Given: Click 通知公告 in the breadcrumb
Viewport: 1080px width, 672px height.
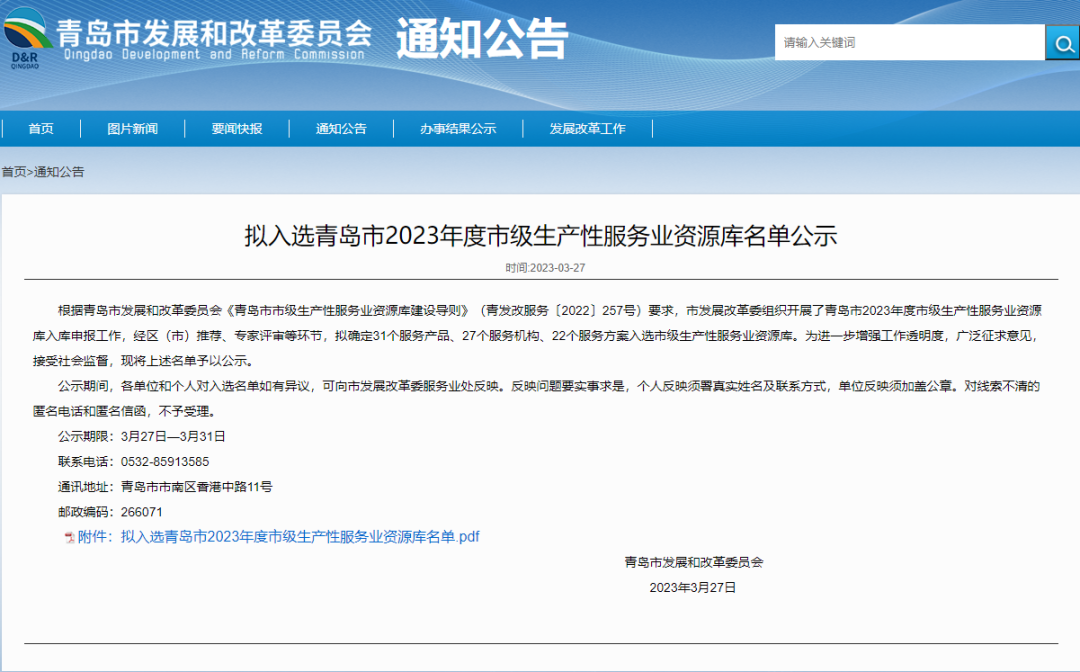Looking at the screenshot, I should coord(62,171).
